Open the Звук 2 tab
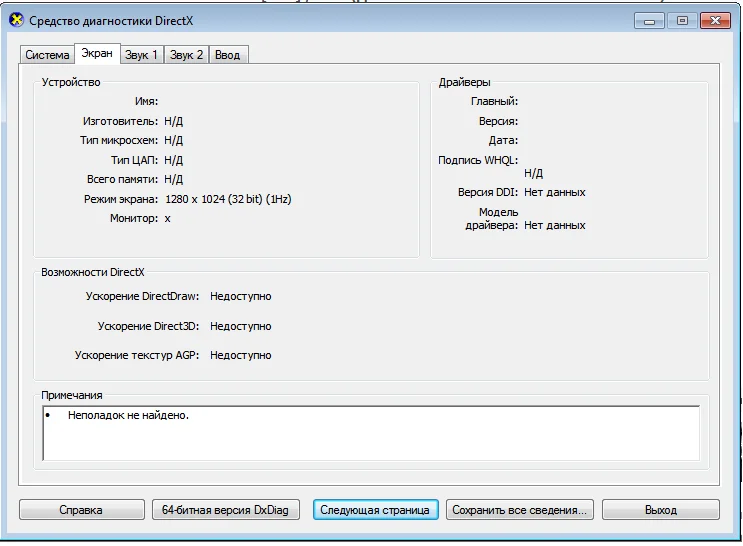Image resolution: width=743 pixels, height=546 pixels. tap(186, 55)
